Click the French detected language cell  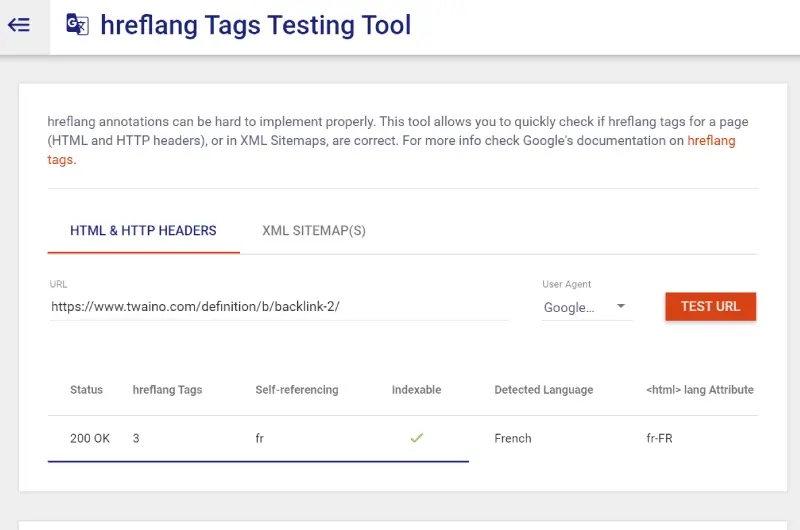513,438
